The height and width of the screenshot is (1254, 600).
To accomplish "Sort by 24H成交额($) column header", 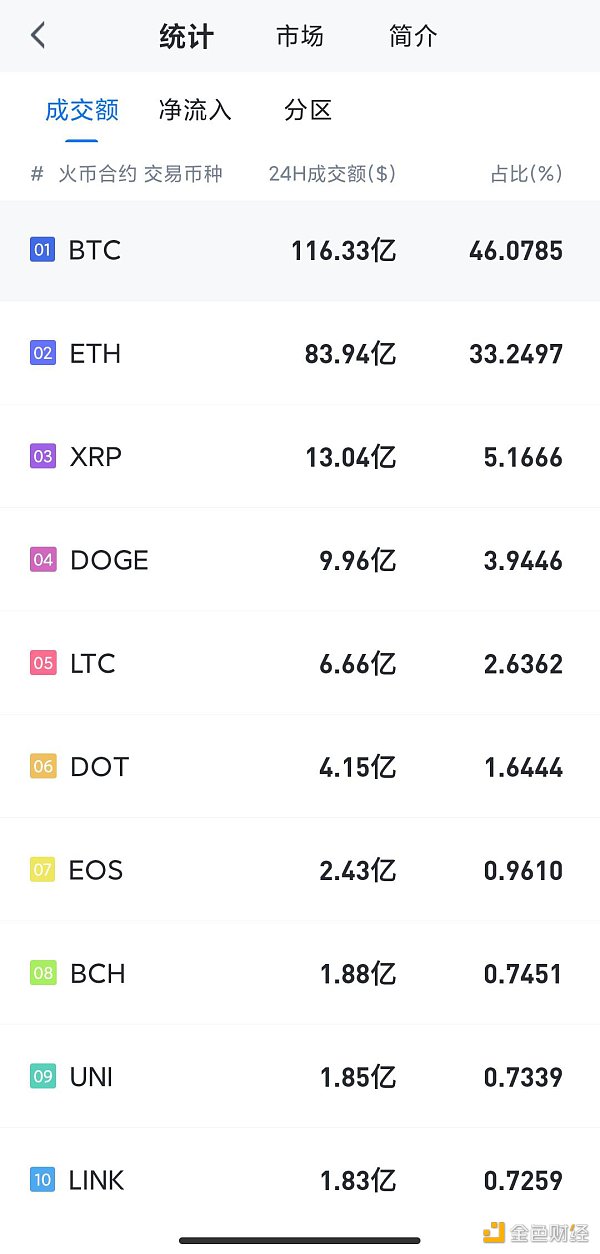I will [332, 174].
